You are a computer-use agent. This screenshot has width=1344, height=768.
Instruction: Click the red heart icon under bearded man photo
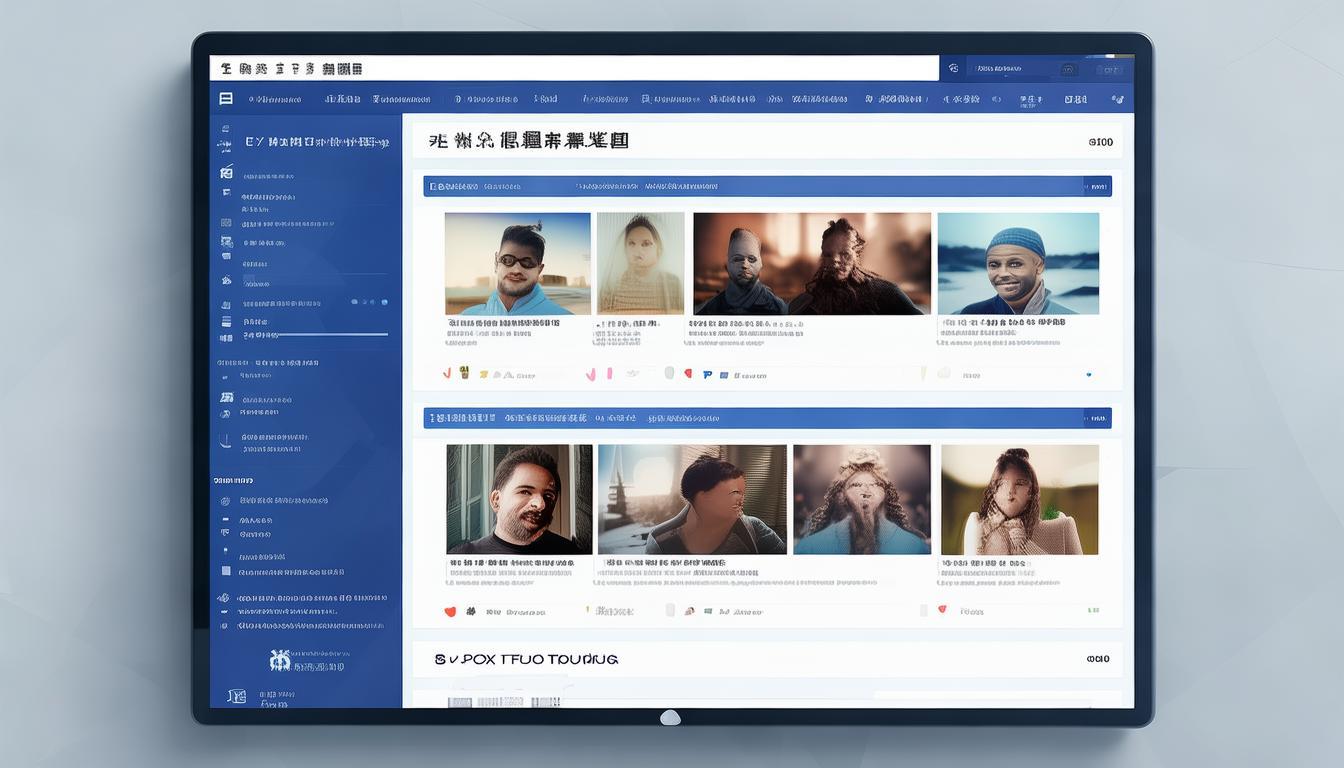tap(450, 611)
